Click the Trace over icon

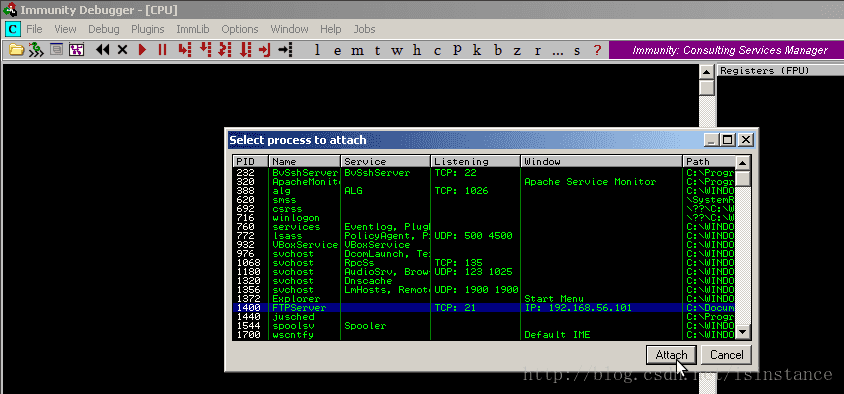click(x=245, y=50)
